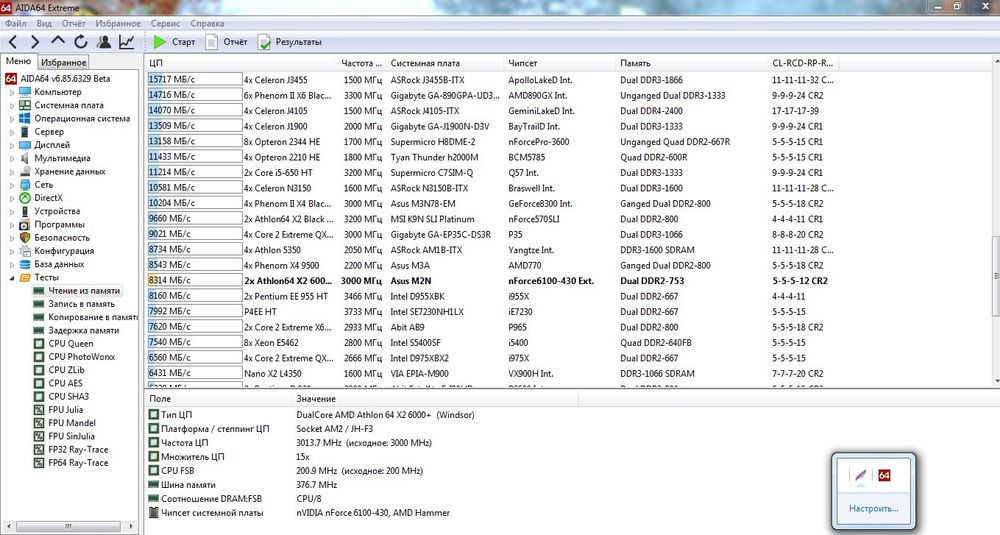
Task: Start the benchmark with the green Старт icon
Action: (159, 42)
